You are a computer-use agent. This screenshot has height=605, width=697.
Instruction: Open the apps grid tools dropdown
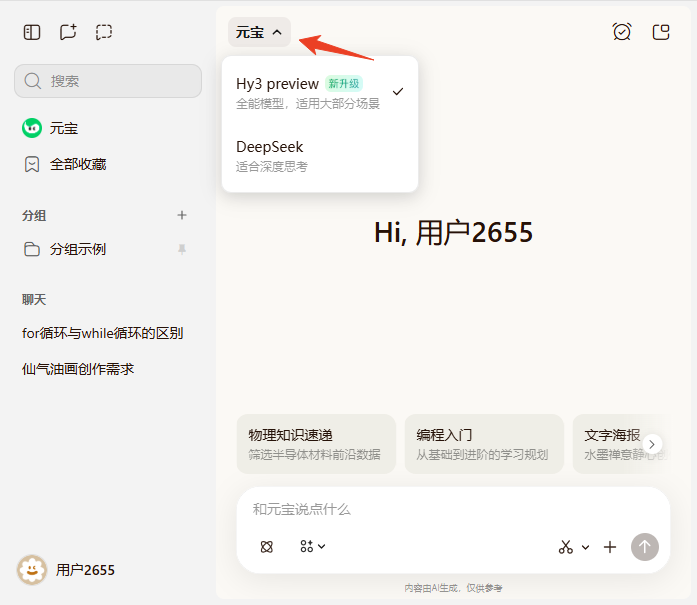tap(312, 546)
